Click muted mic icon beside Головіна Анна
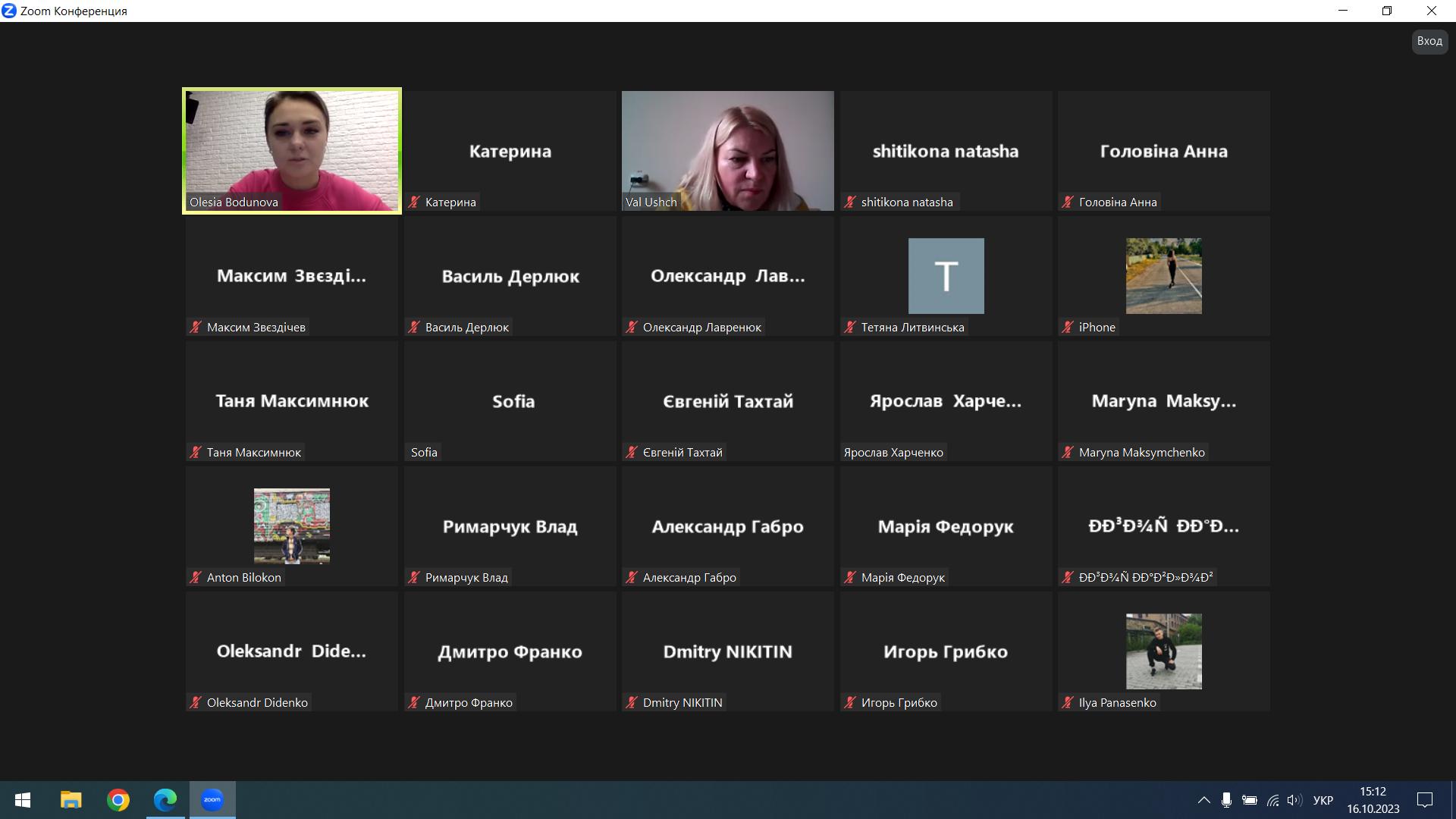Screen dimensions: 1456x819 click(1068, 202)
